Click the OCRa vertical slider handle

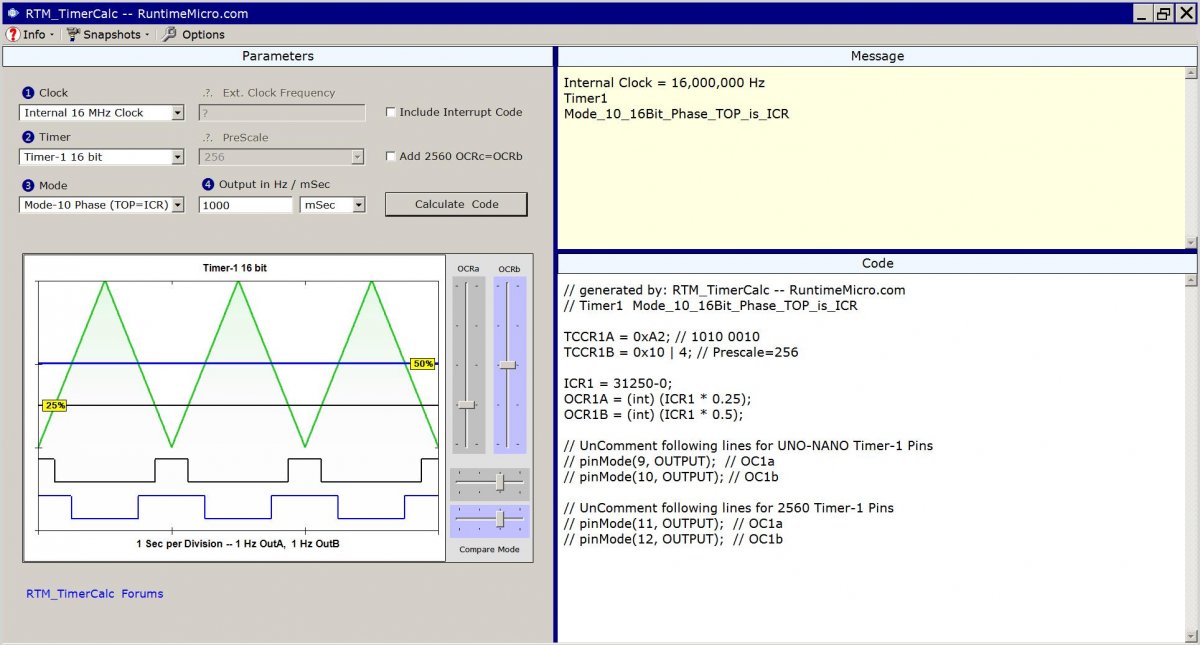466,404
